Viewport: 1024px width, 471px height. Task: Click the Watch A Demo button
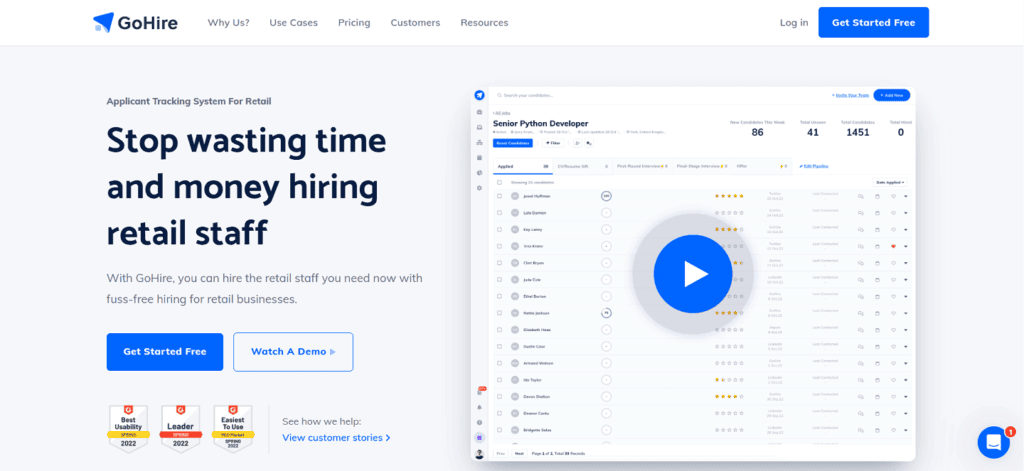[293, 352]
